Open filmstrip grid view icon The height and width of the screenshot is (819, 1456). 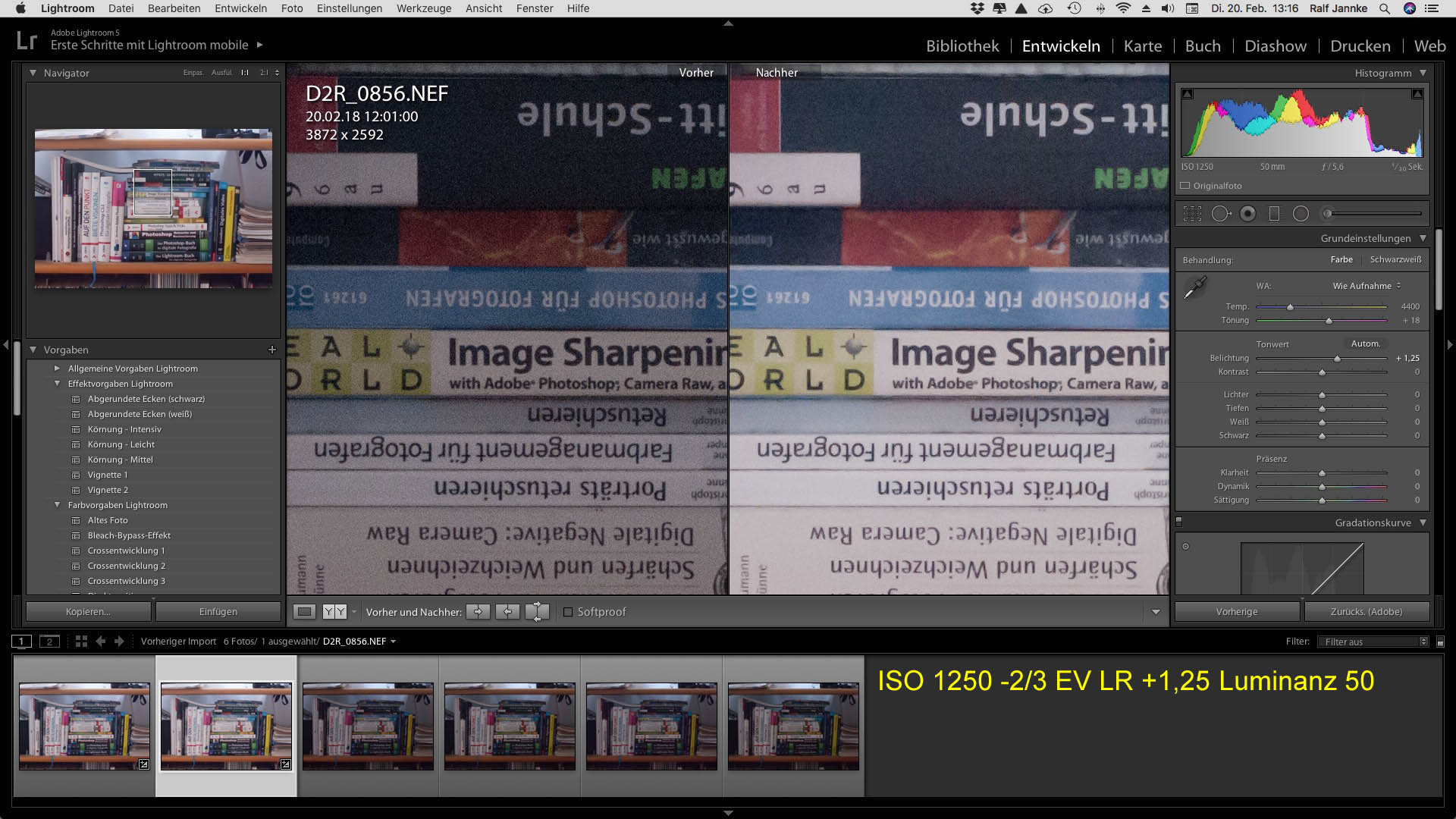(x=81, y=642)
